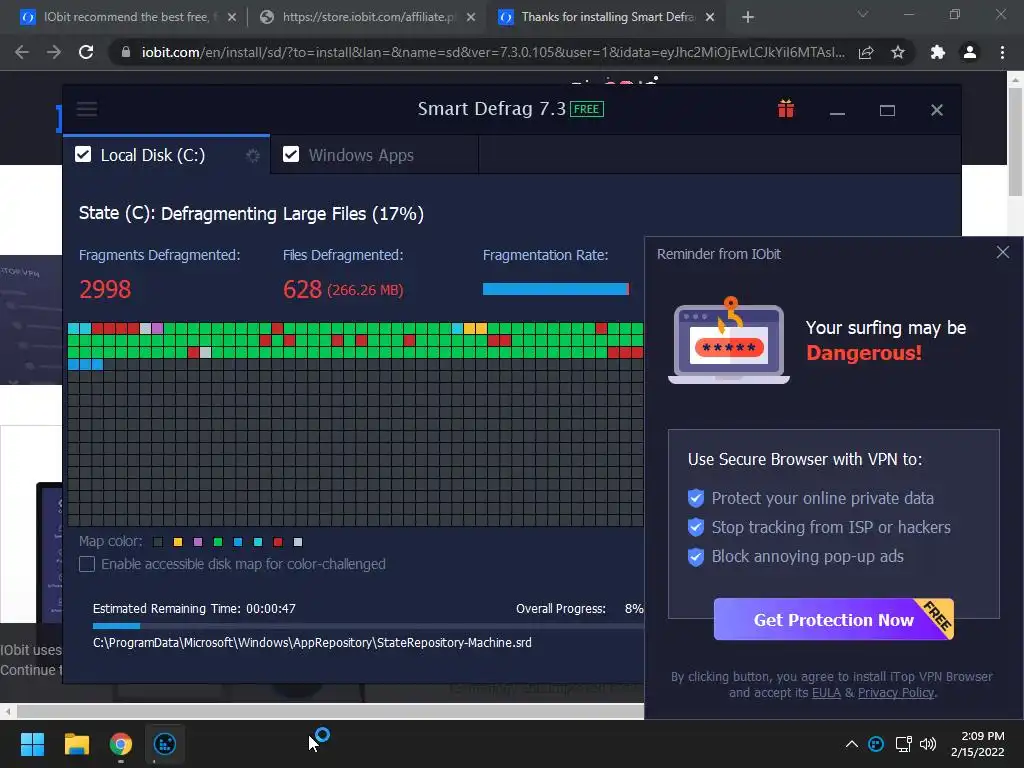Click Files Defragmented value 628

(x=302, y=289)
